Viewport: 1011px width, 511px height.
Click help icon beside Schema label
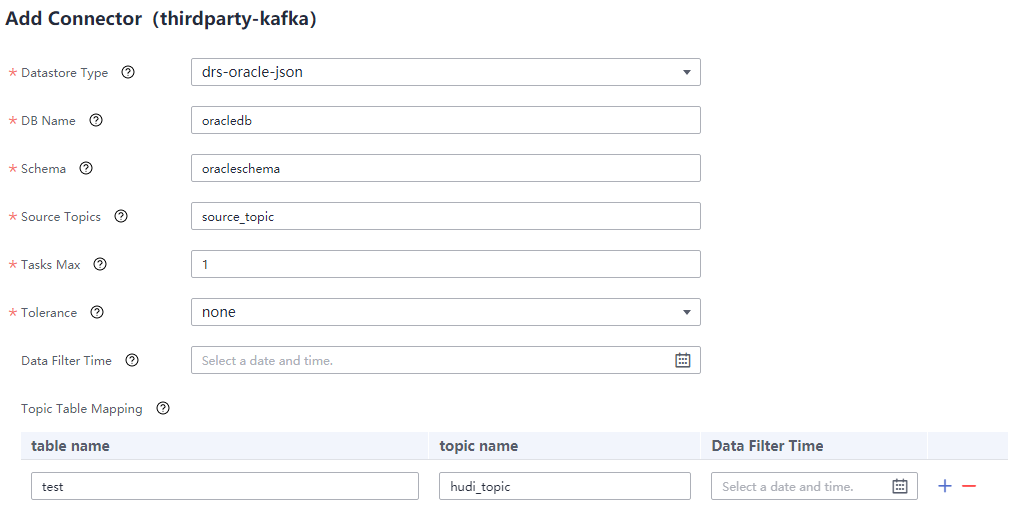(x=86, y=168)
